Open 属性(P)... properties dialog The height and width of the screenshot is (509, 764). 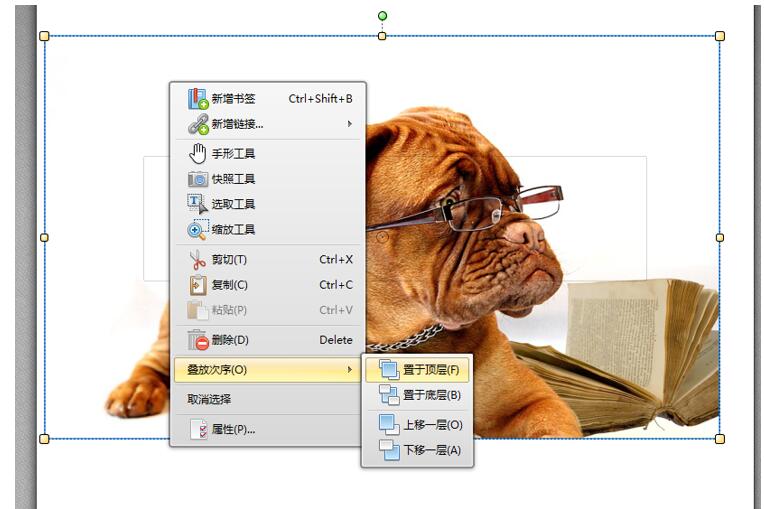point(267,429)
